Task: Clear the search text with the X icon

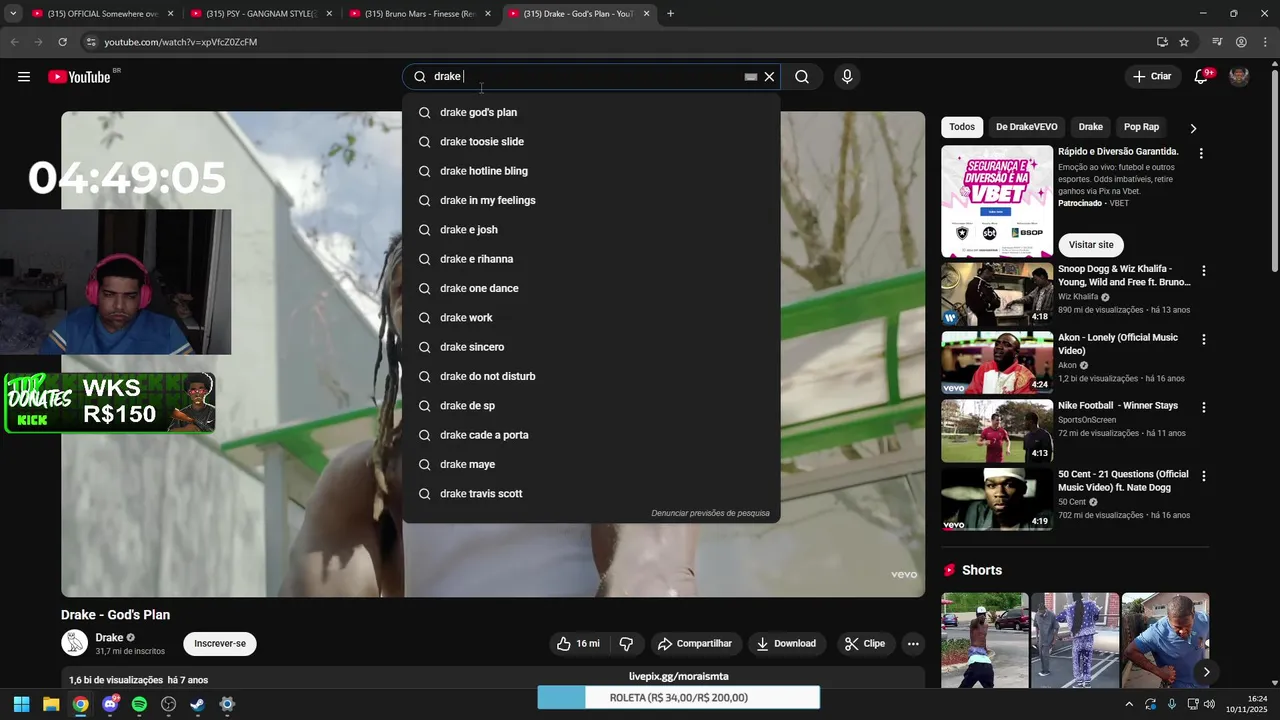Action: pyautogui.click(x=769, y=77)
